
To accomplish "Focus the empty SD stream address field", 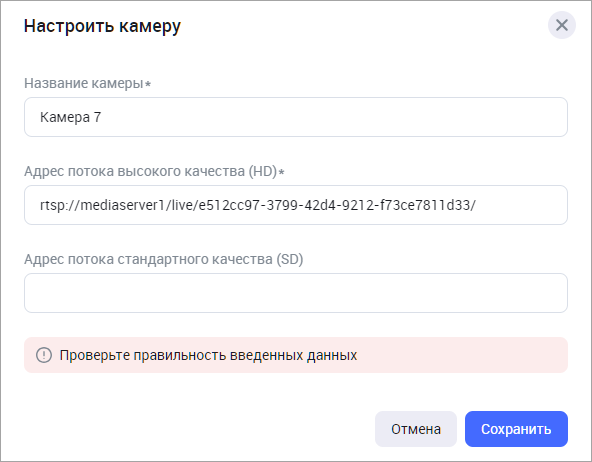I will (x=296, y=293).
